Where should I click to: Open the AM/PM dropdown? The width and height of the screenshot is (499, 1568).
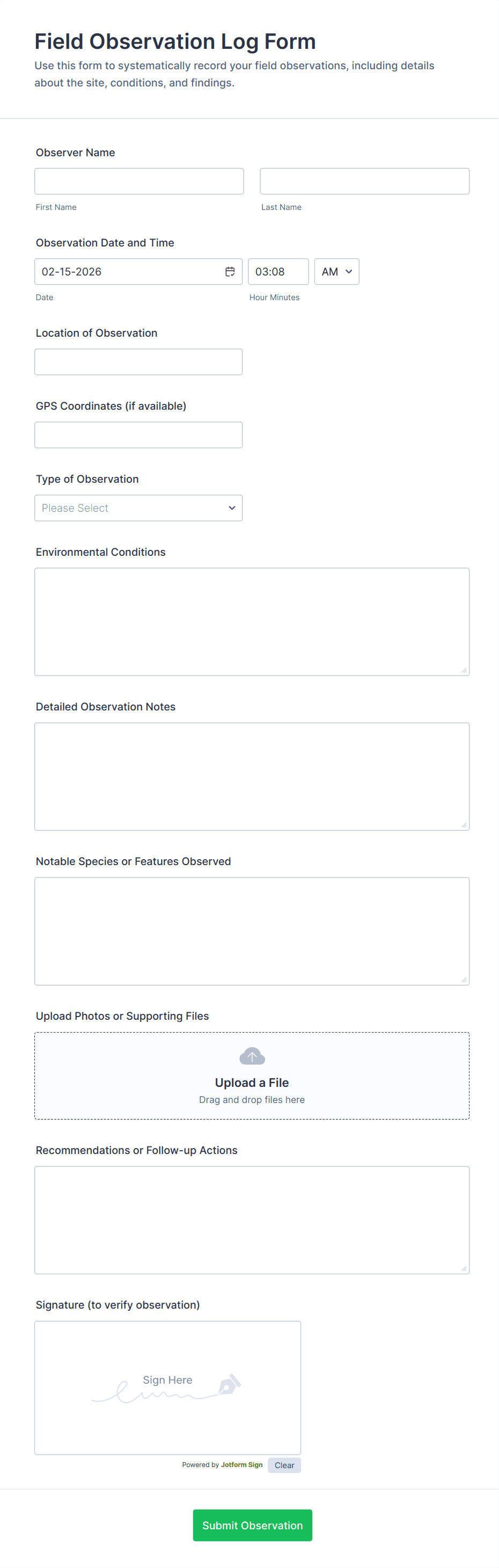336,272
